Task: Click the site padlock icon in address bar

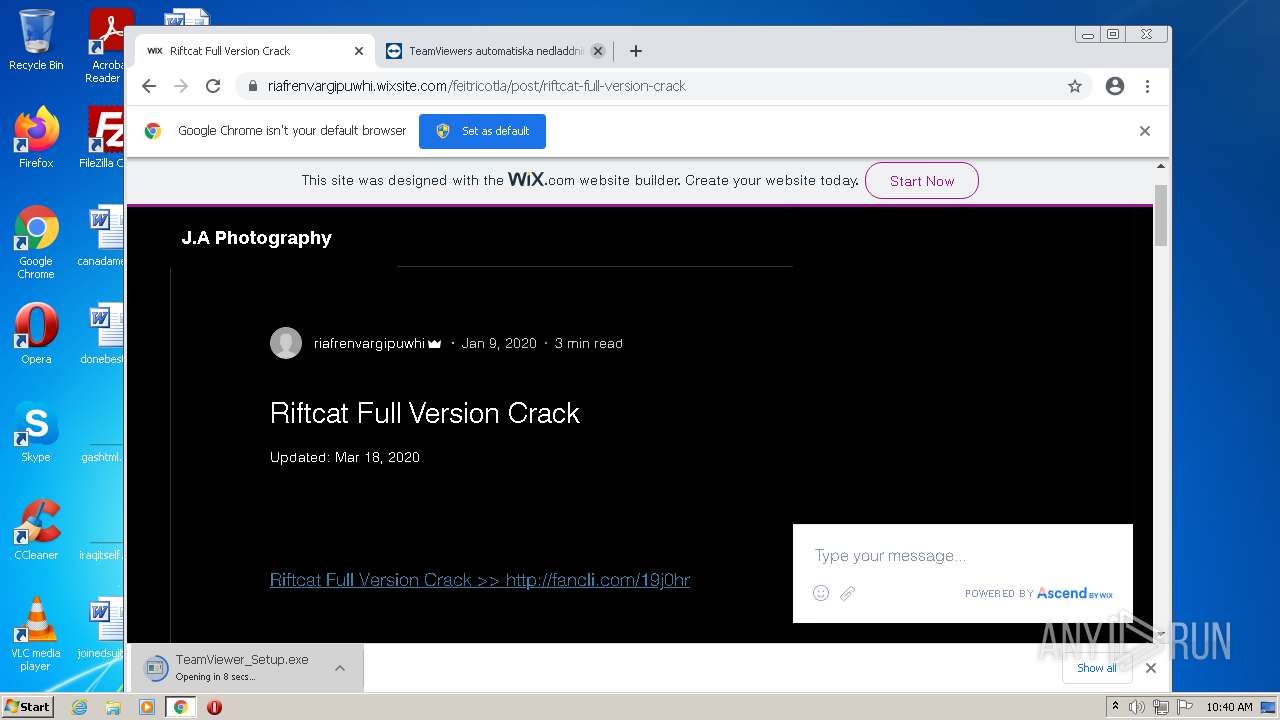Action: point(252,86)
